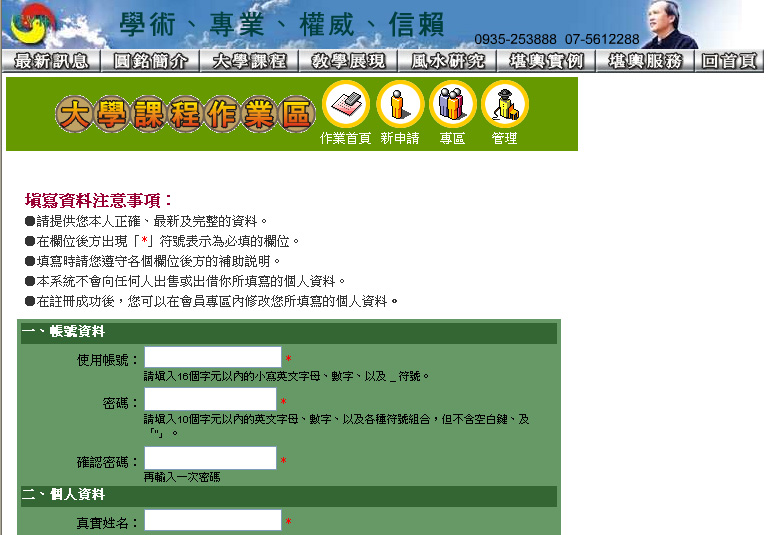Image resolution: width=772 pixels, height=535 pixels.
Task: Click the 再輸入一次密碼 hint text
Action: (182, 477)
